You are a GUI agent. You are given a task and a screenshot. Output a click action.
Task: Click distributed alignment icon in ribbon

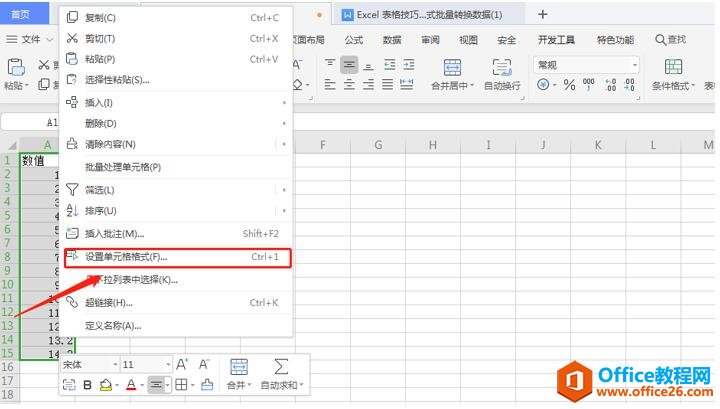pyautogui.click(x=407, y=84)
